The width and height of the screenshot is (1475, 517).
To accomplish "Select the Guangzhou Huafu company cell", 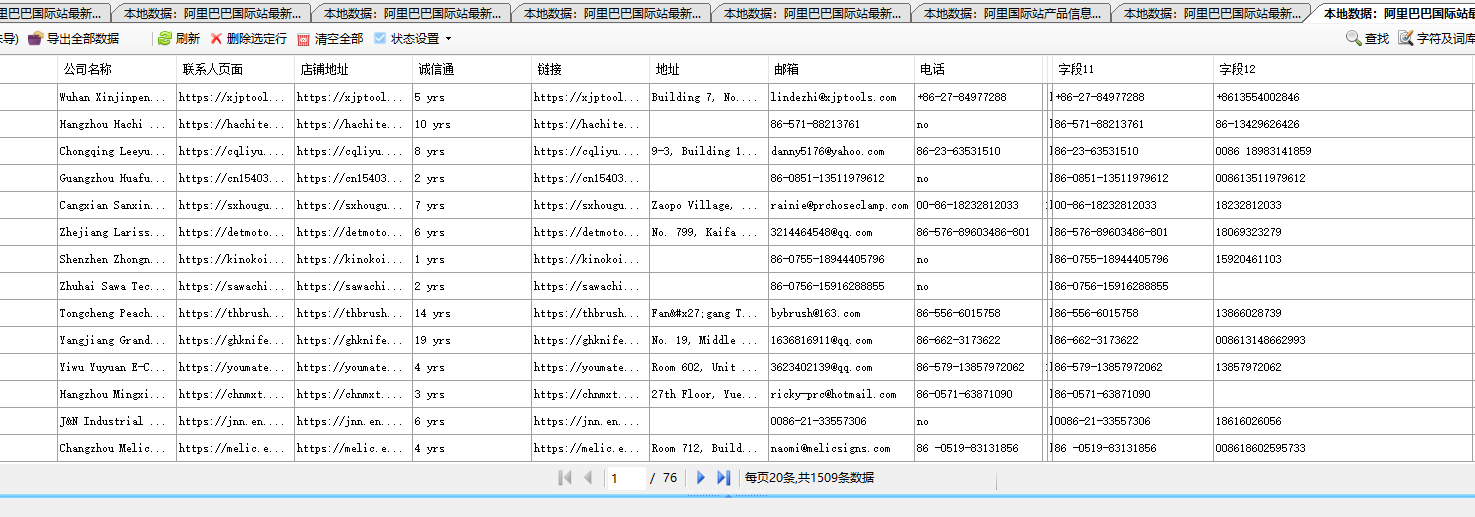I will 117,179.
